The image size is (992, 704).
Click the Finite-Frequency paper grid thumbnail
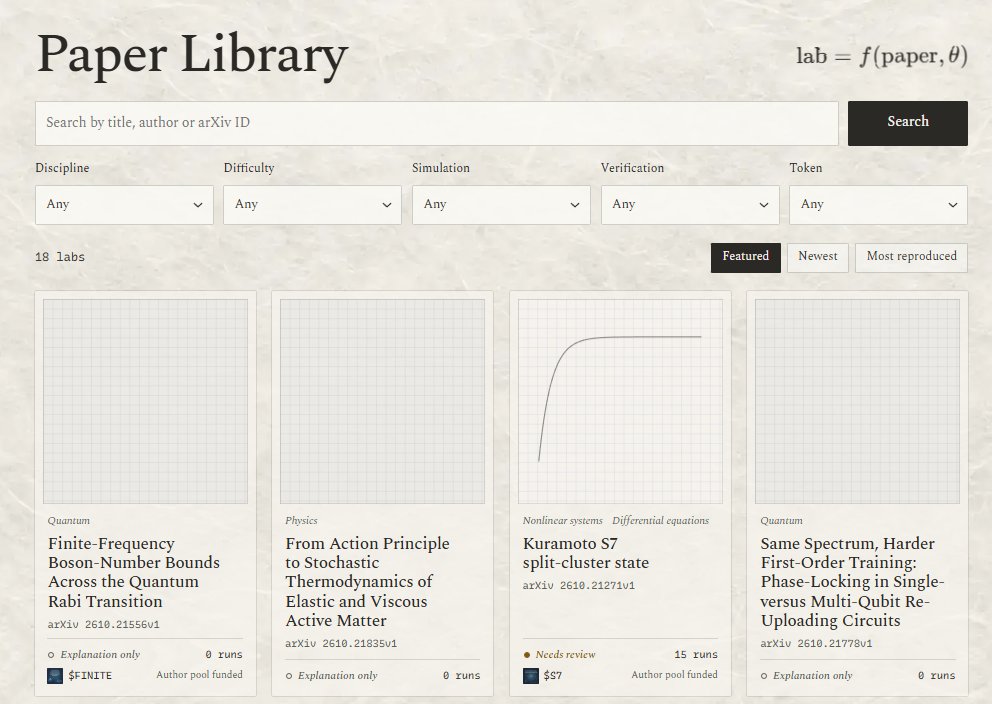146,401
